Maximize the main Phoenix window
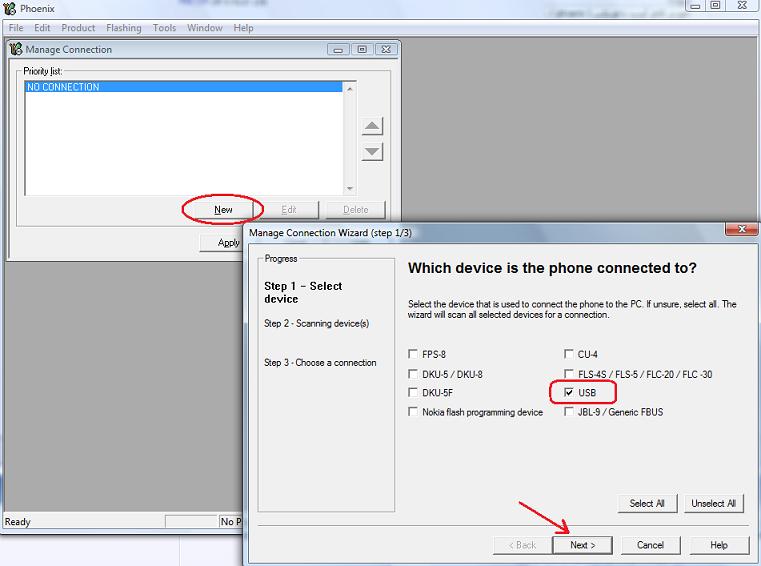 (715, 6)
